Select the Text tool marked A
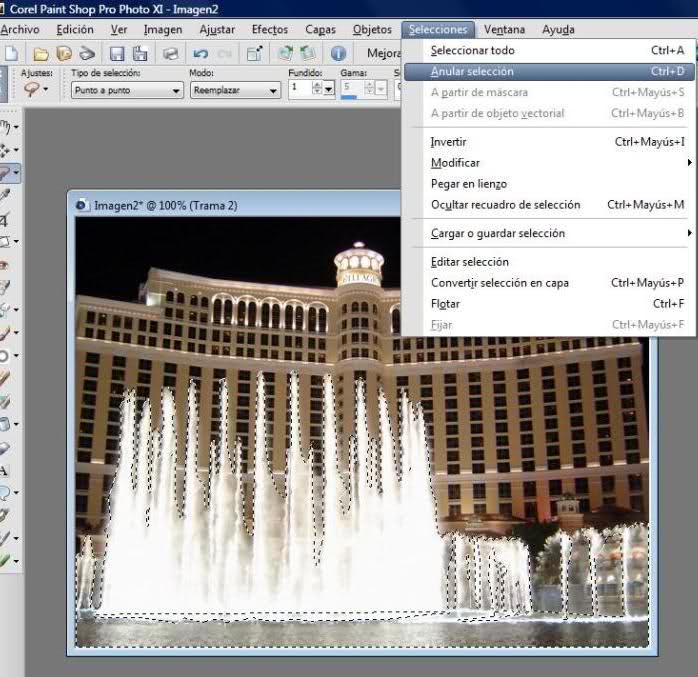The image size is (698, 677). pyautogui.click(x=4, y=470)
